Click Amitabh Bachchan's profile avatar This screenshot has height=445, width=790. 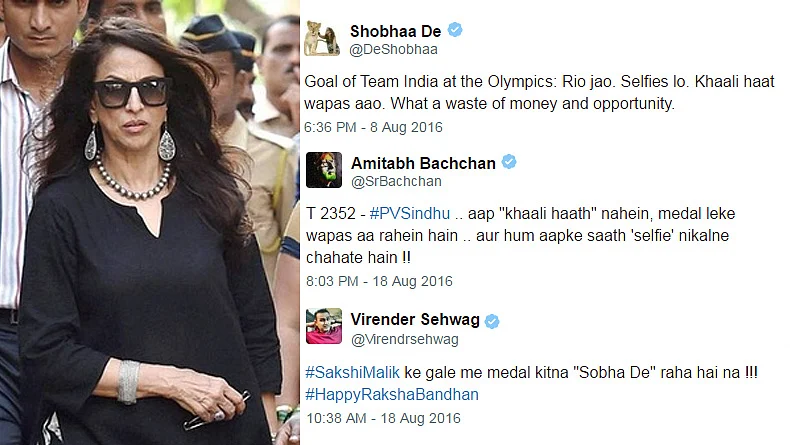[324, 170]
